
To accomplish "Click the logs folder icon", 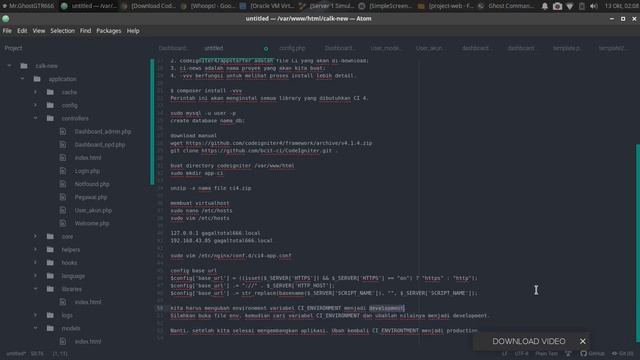I will point(50,315).
